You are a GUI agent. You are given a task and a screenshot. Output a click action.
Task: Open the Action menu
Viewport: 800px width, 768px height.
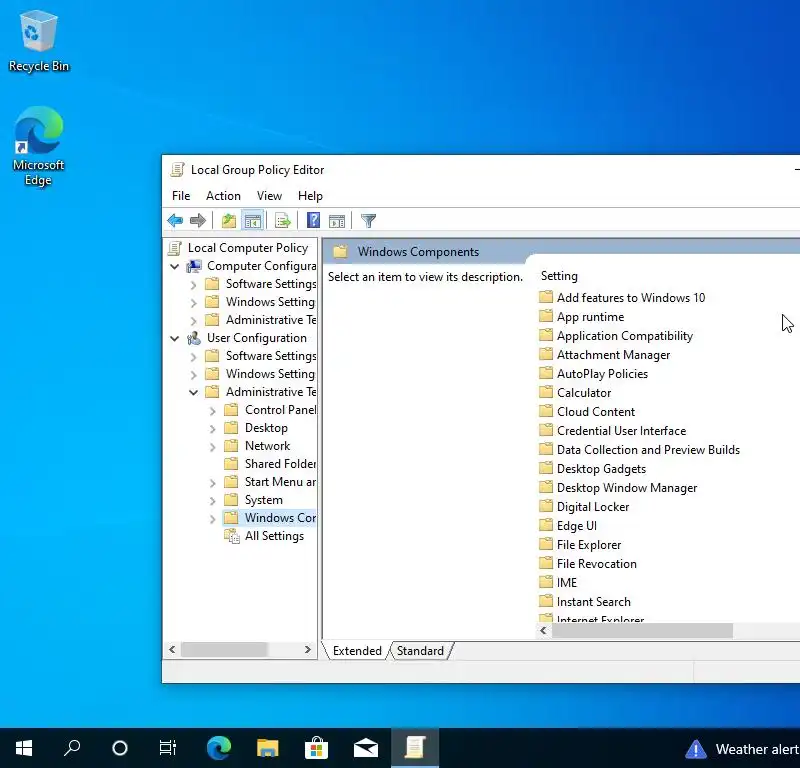click(223, 196)
